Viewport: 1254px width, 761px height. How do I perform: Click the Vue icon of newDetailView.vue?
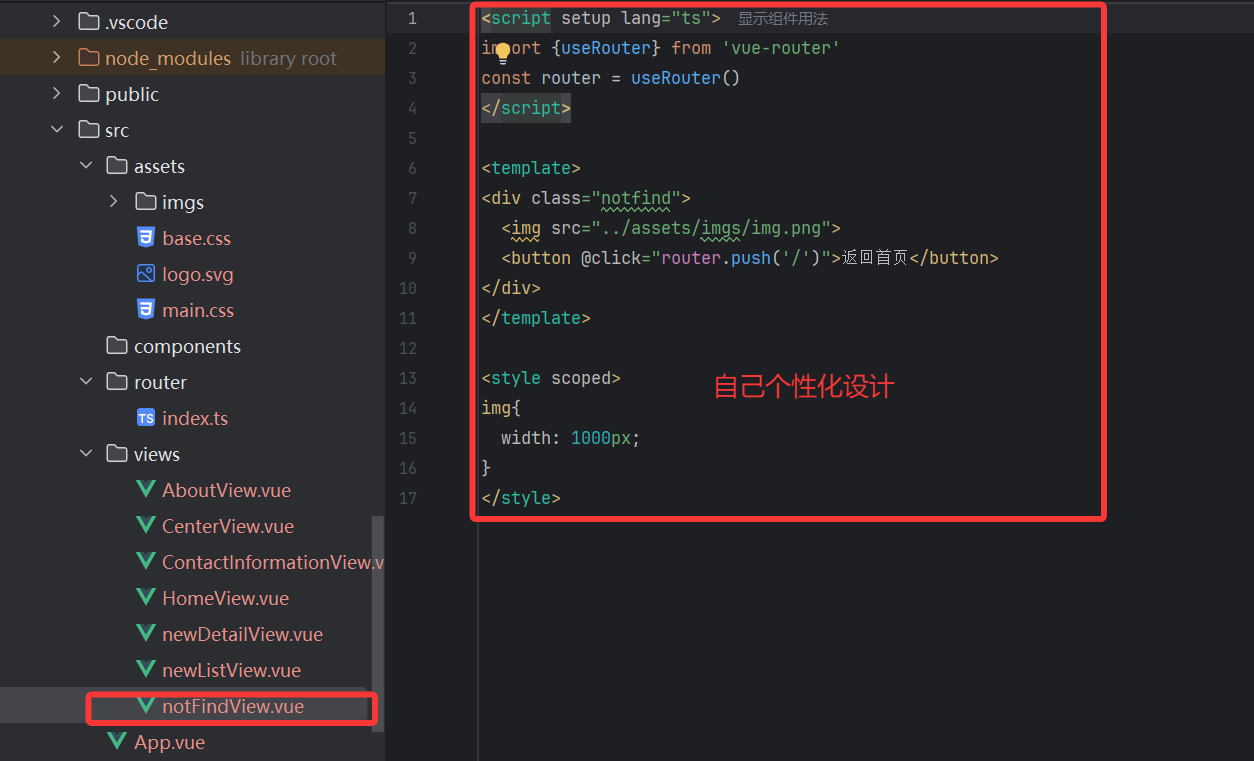pos(146,634)
